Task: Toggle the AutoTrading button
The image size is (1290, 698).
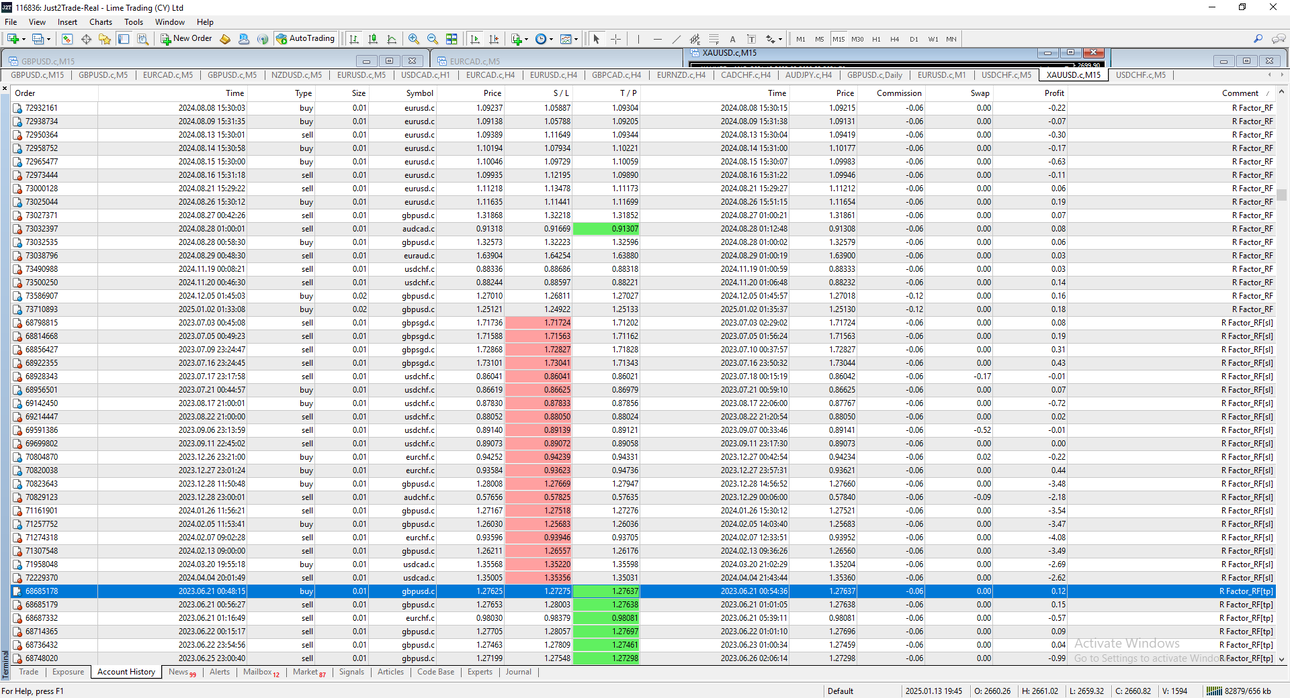Action: tap(304, 39)
